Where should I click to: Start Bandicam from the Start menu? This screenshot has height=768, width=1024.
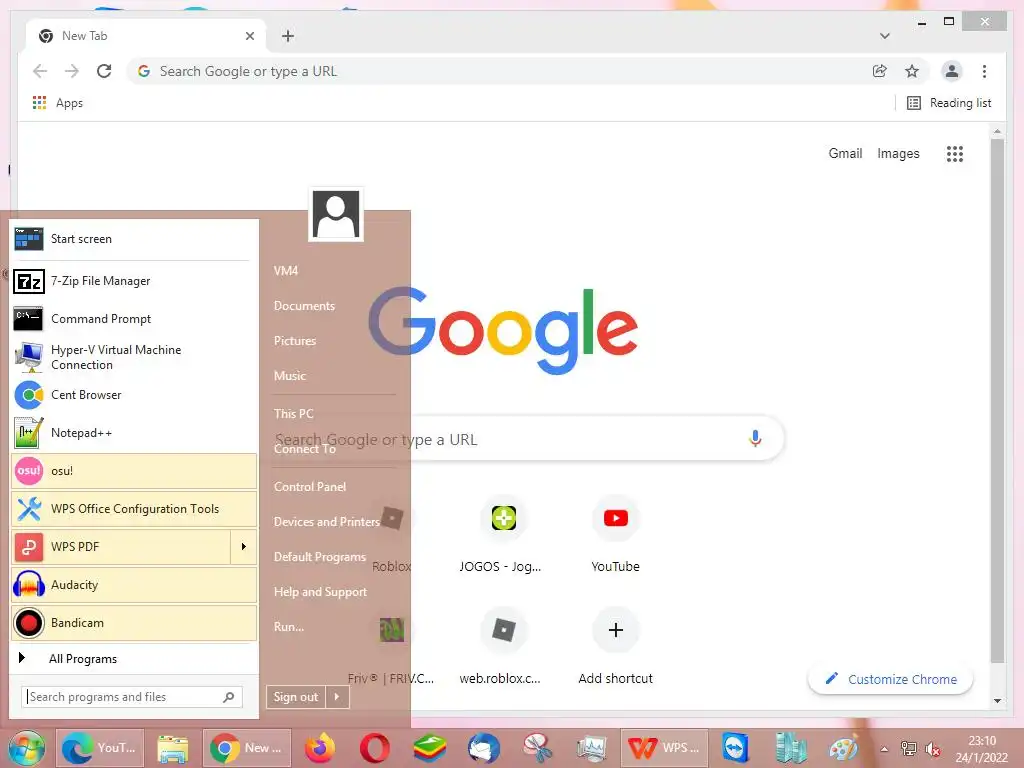(134, 622)
